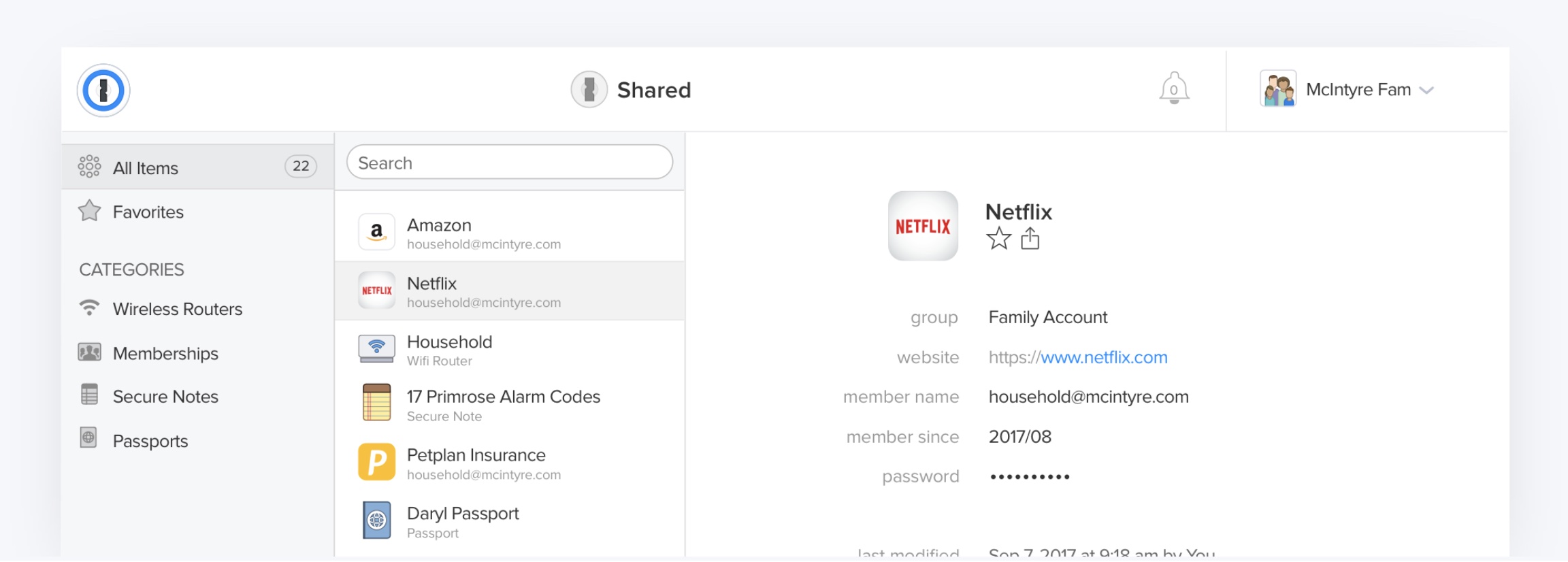Open the Daryl Passport item
The height and width of the screenshot is (562, 1568).
tap(510, 522)
